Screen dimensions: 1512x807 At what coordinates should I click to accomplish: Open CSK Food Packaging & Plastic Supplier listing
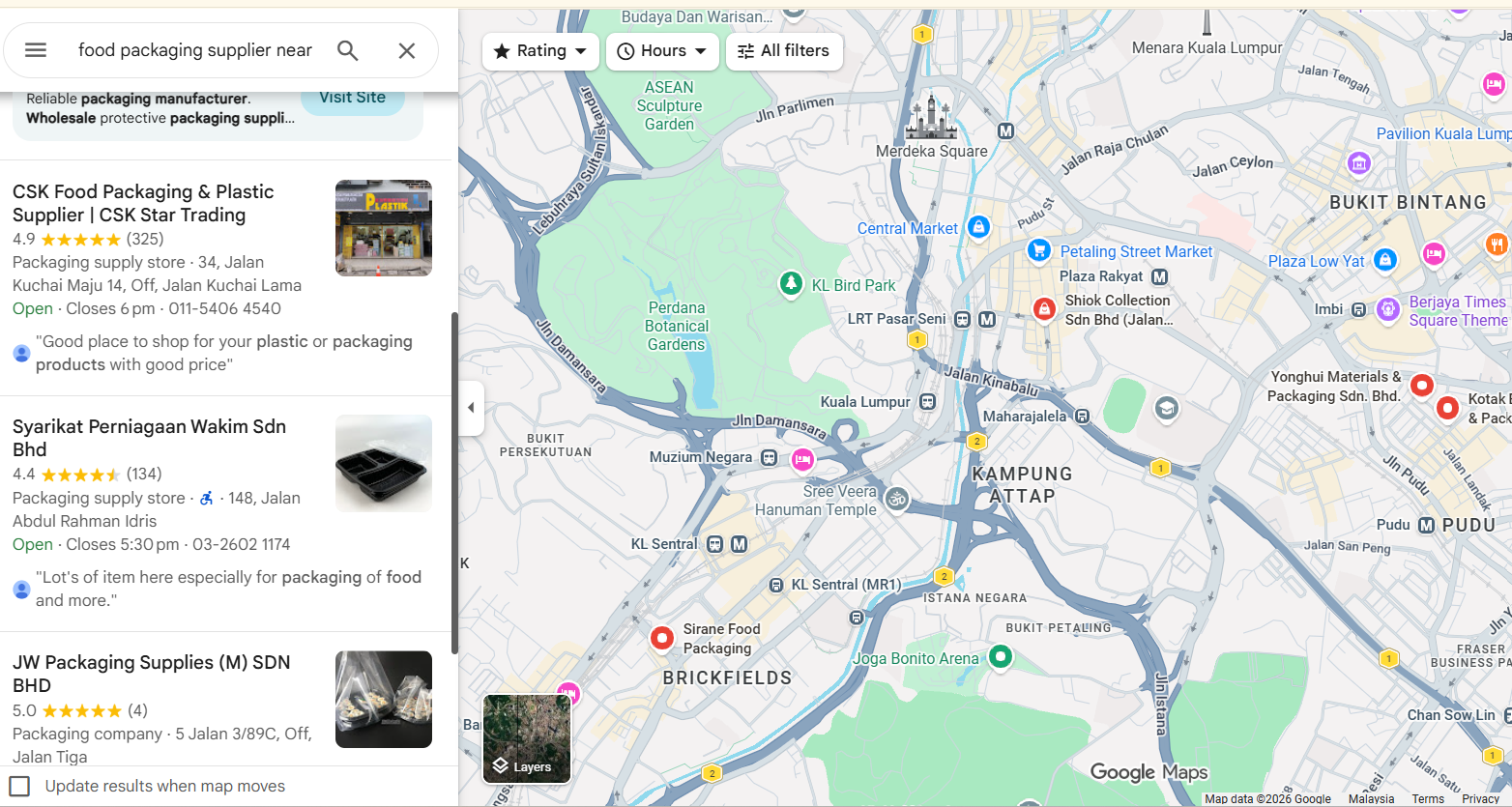[143, 204]
